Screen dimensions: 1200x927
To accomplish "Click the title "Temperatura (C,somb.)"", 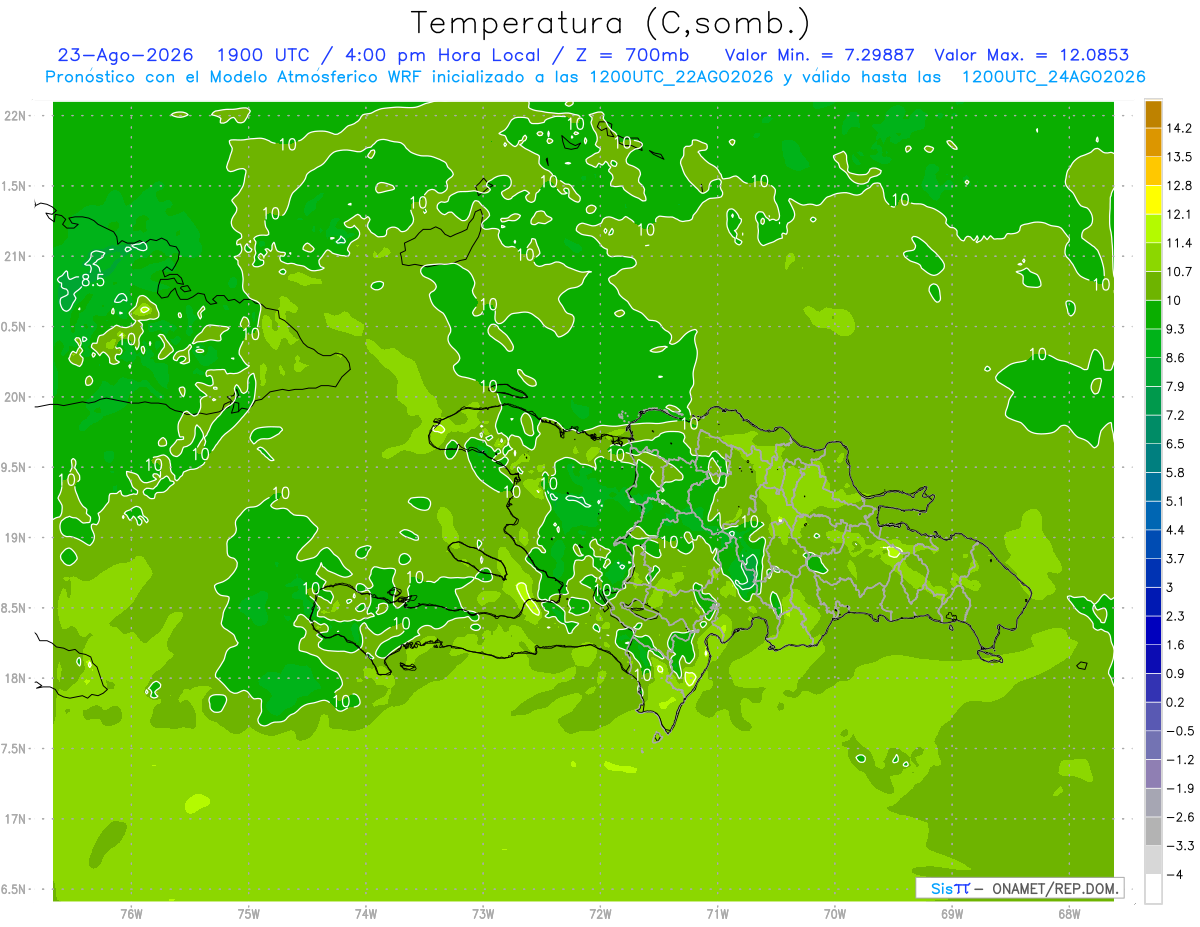I will 610,22.
